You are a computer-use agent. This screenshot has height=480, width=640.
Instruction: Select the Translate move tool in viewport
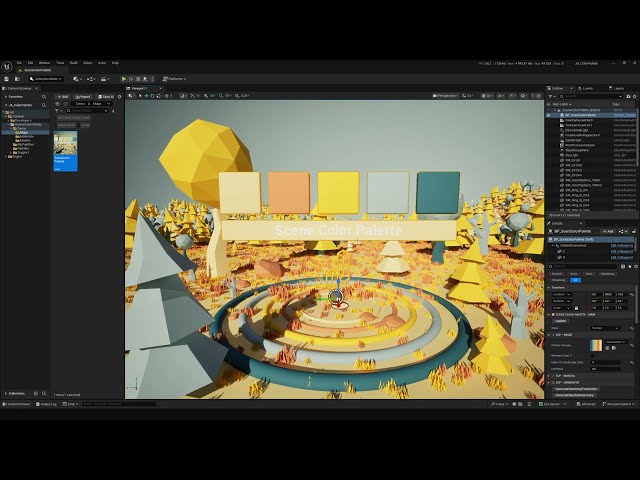tap(146, 96)
